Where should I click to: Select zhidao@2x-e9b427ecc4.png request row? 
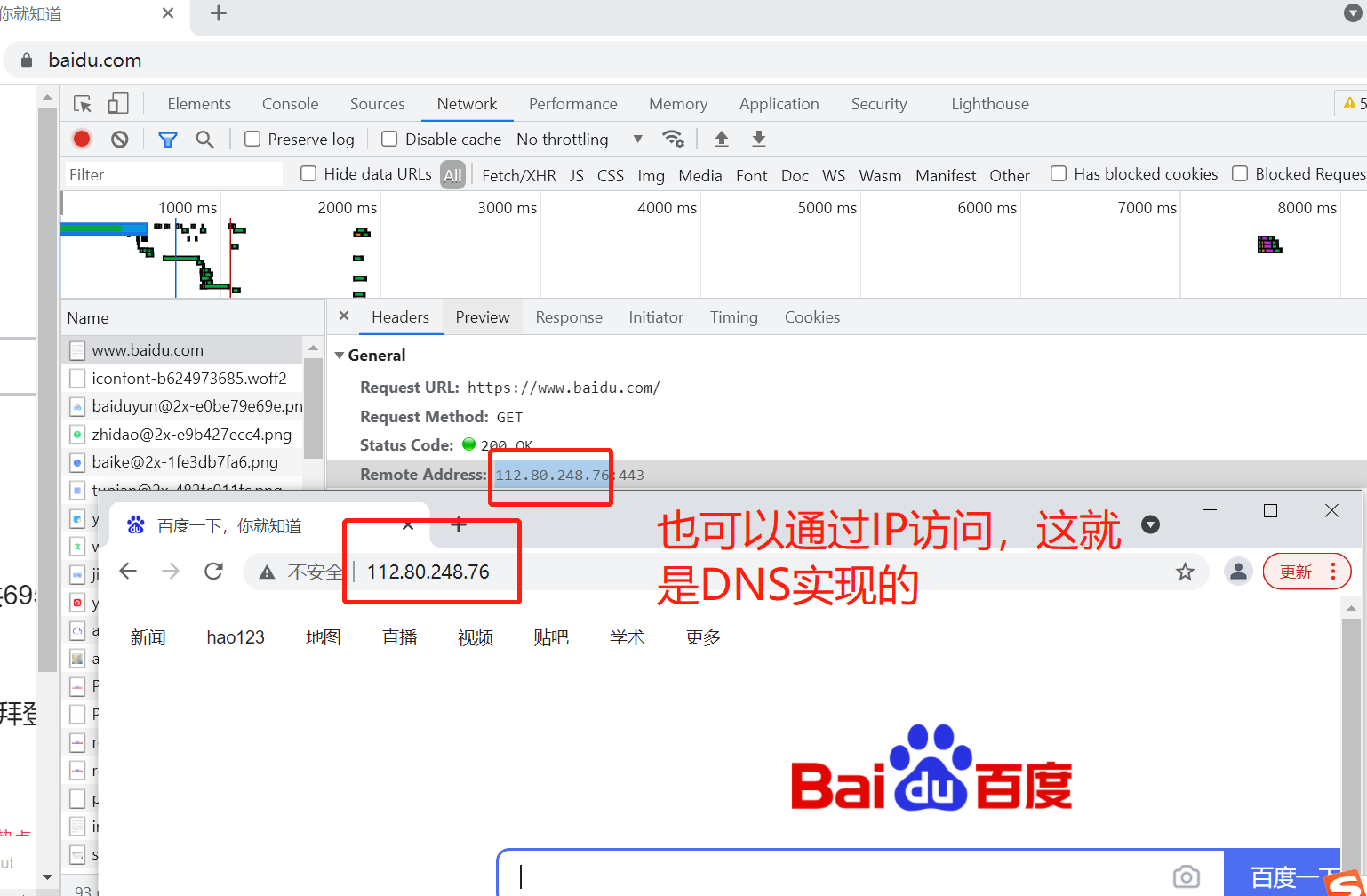point(182,435)
